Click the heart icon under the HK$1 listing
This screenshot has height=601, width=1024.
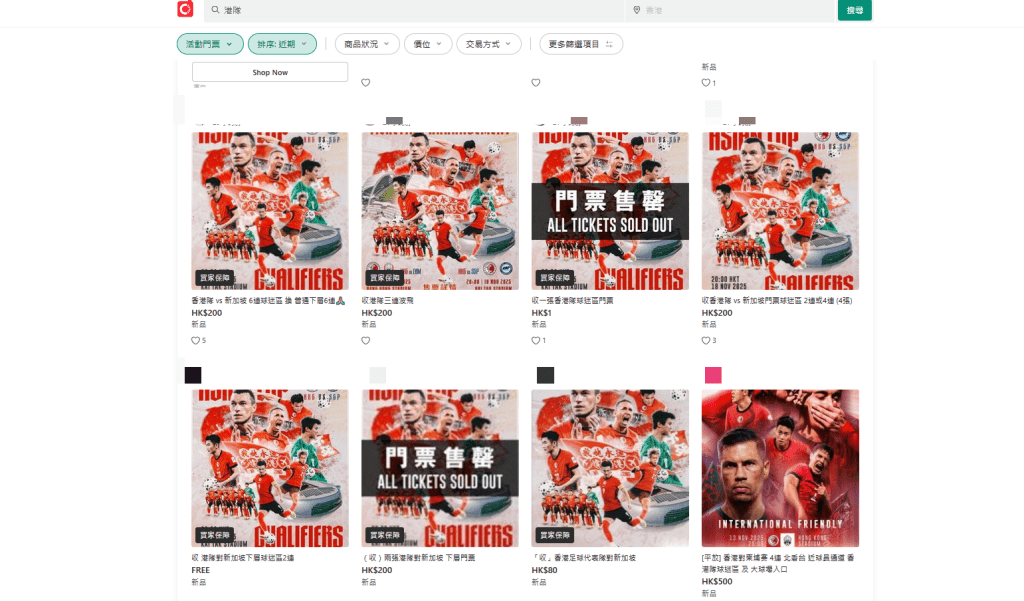point(536,340)
